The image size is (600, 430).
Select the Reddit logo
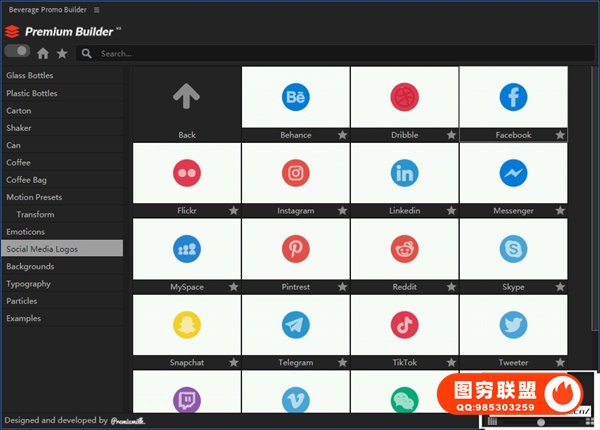[x=404, y=249]
